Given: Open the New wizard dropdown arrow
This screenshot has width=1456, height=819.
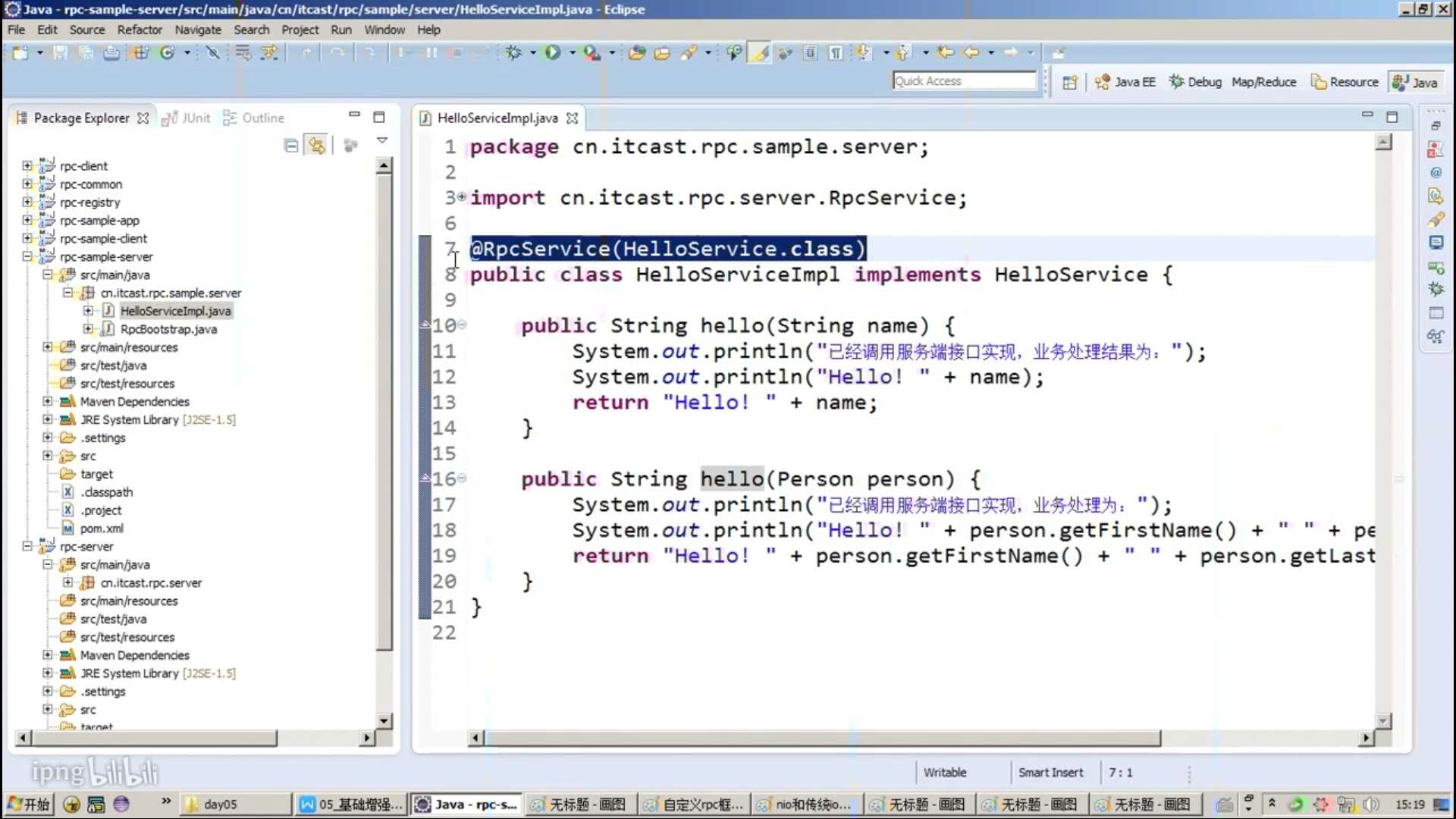Looking at the screenshot, I should [40, 52].
